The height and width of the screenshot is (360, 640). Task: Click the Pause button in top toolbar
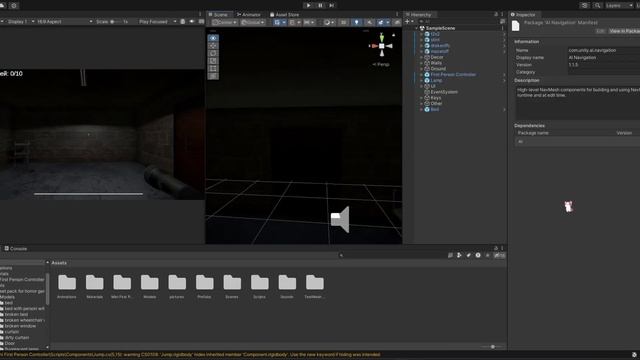[320, 5]
